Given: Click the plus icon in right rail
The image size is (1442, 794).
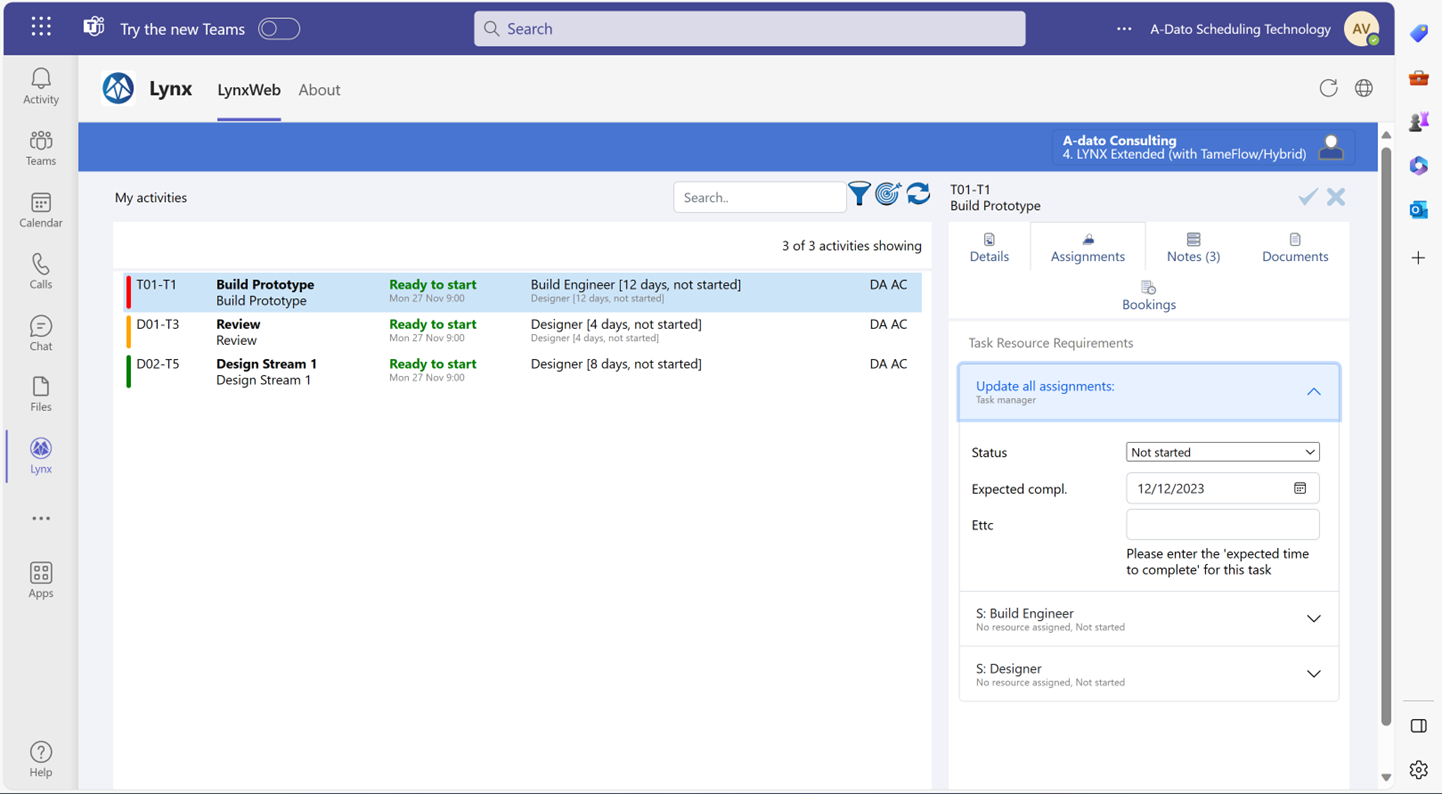Looking at the screenshot, I should pyautogui.click(x=1418, y=258).
